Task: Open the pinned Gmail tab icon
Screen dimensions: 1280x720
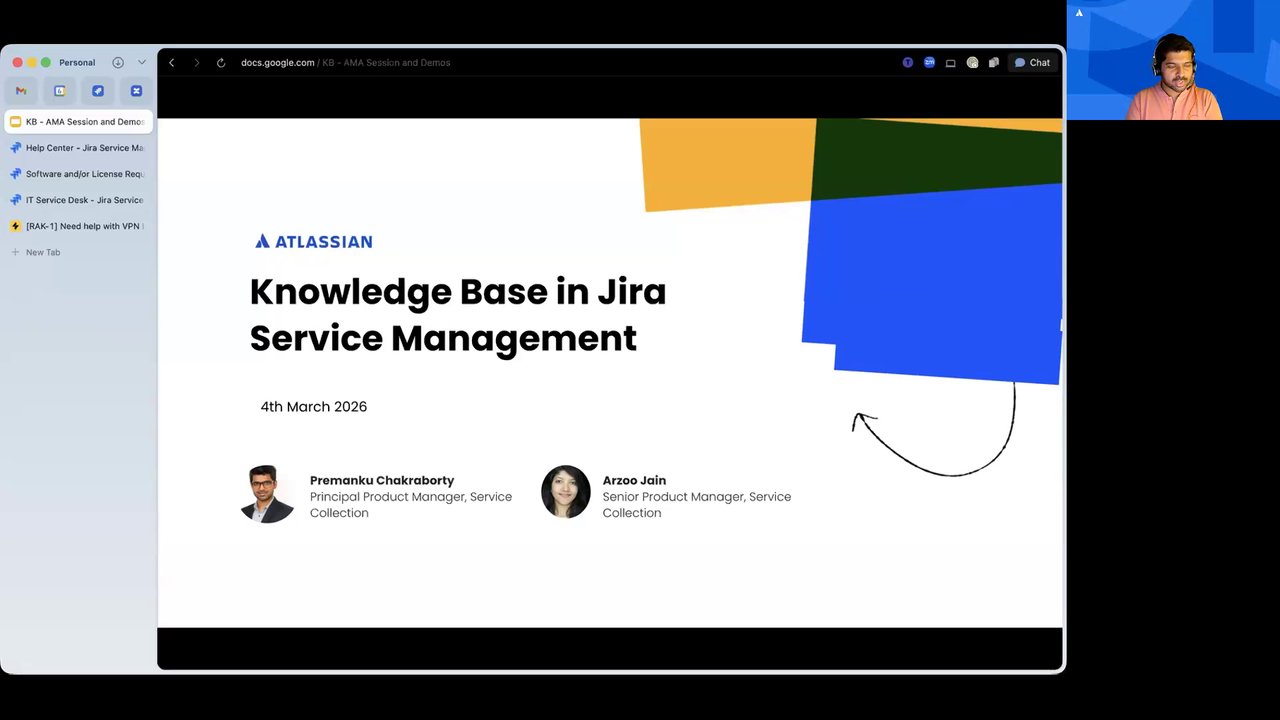Action: coord(21,91)
